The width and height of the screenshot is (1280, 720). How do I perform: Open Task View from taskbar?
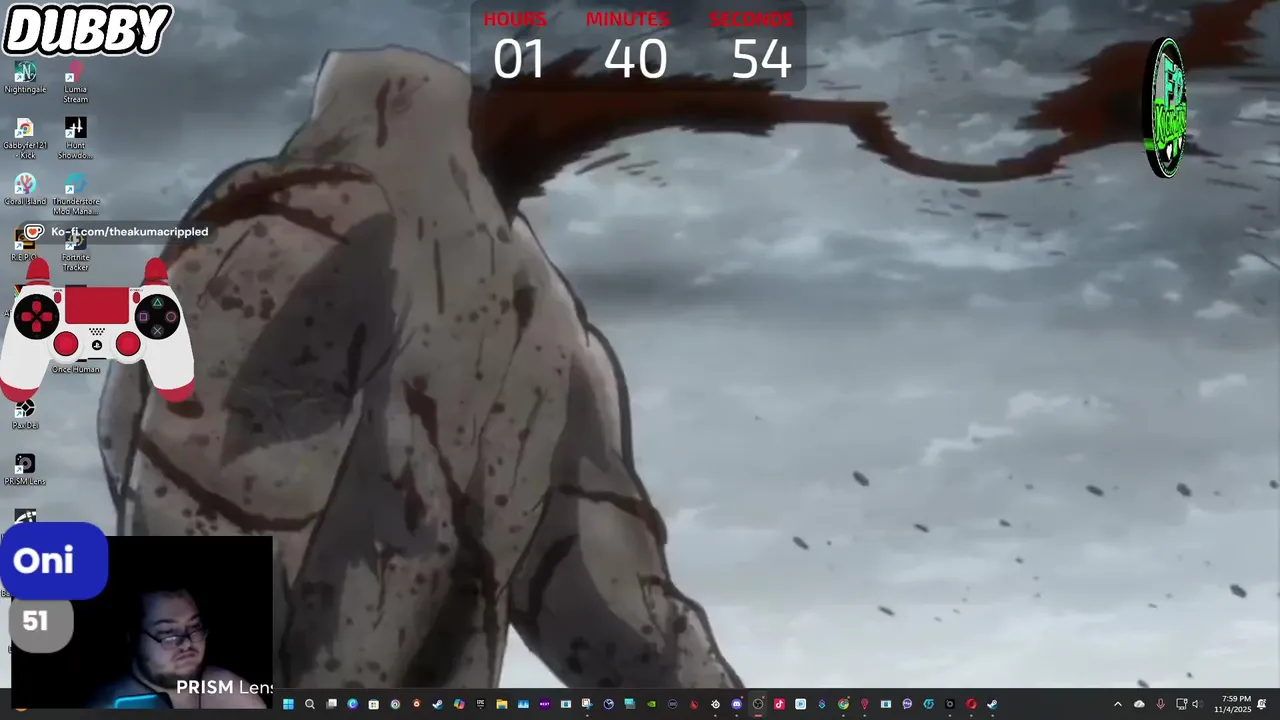coord(331,704)
